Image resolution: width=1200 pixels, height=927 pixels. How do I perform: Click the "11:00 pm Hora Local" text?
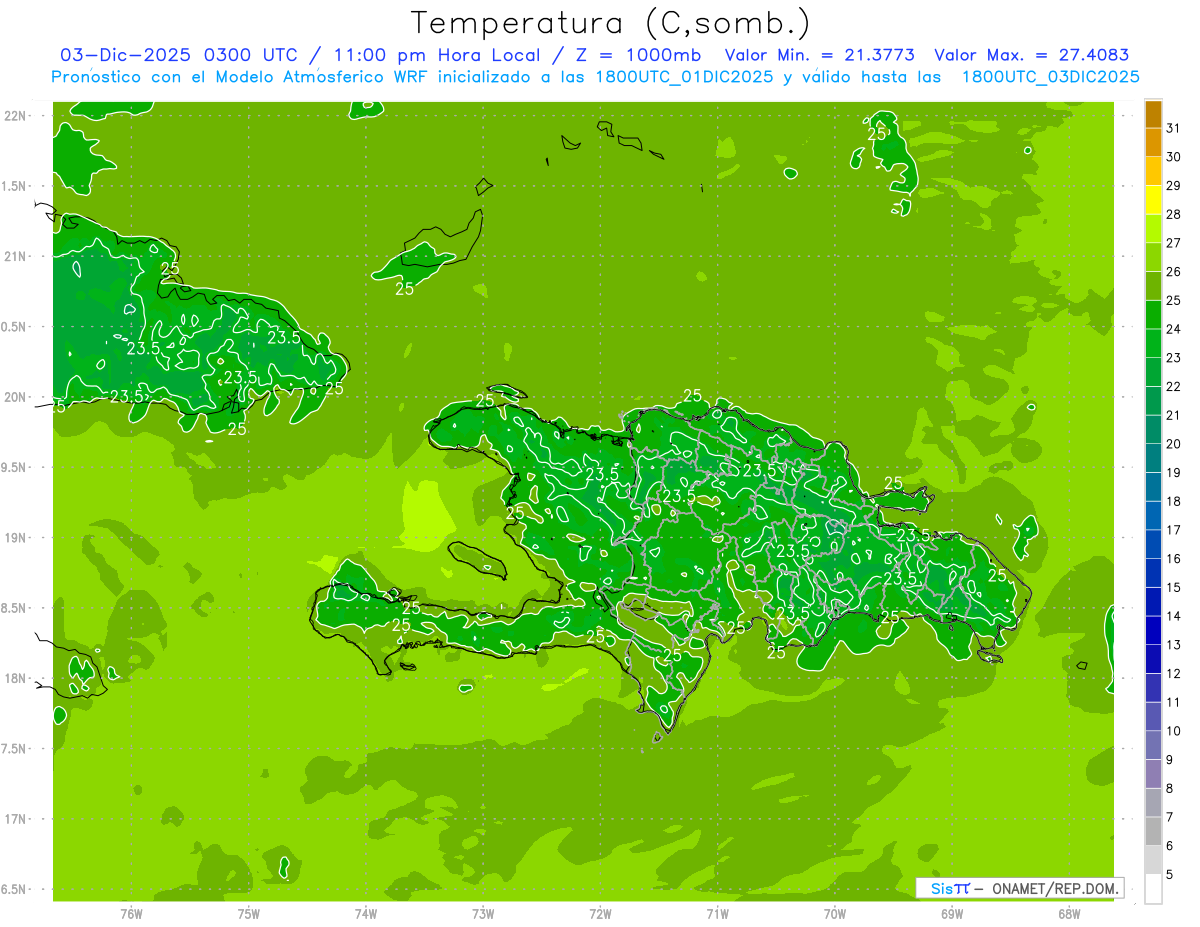[436, 55]
